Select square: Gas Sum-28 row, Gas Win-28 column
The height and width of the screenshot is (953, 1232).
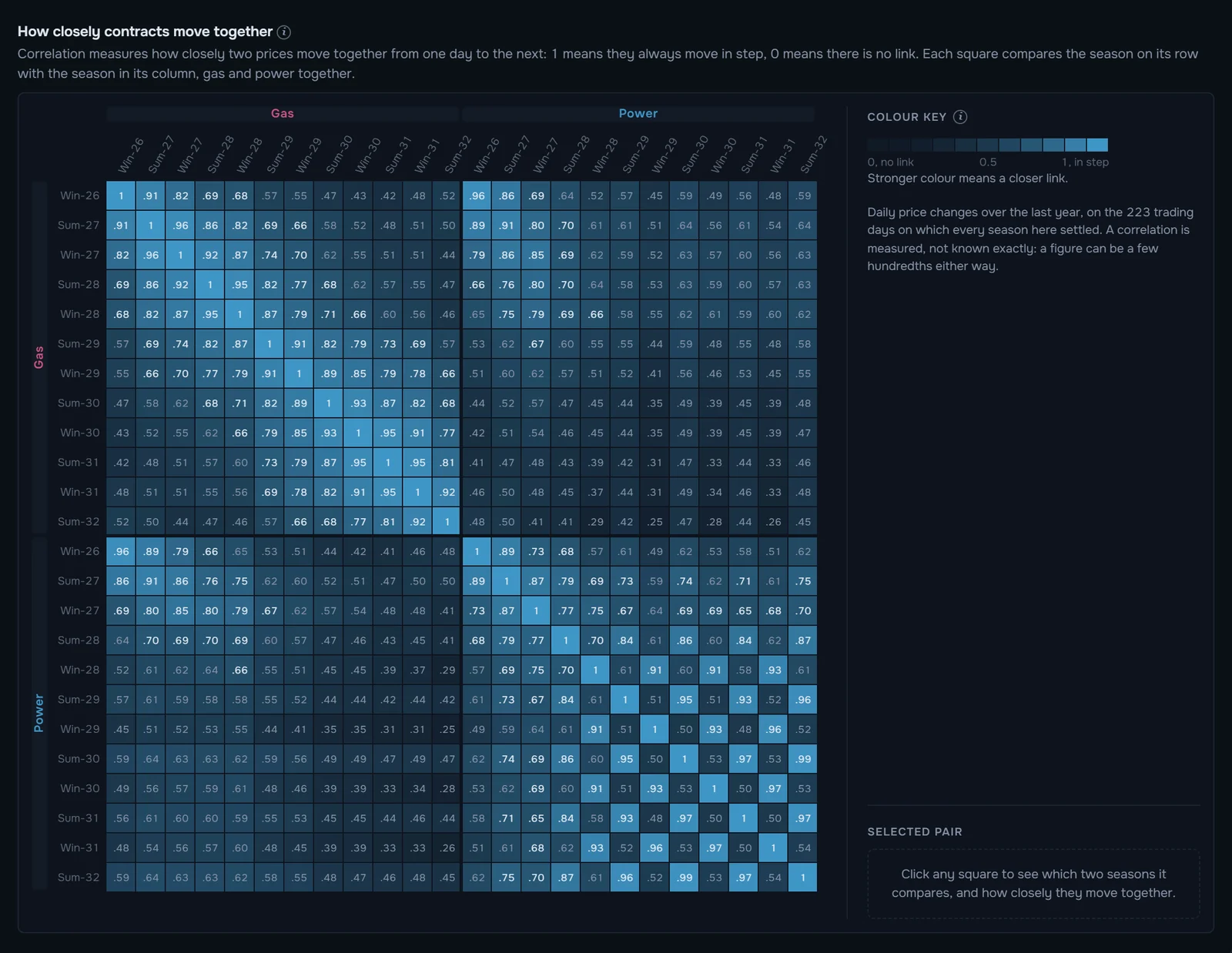pyautogui.click(x=240, y=285)
